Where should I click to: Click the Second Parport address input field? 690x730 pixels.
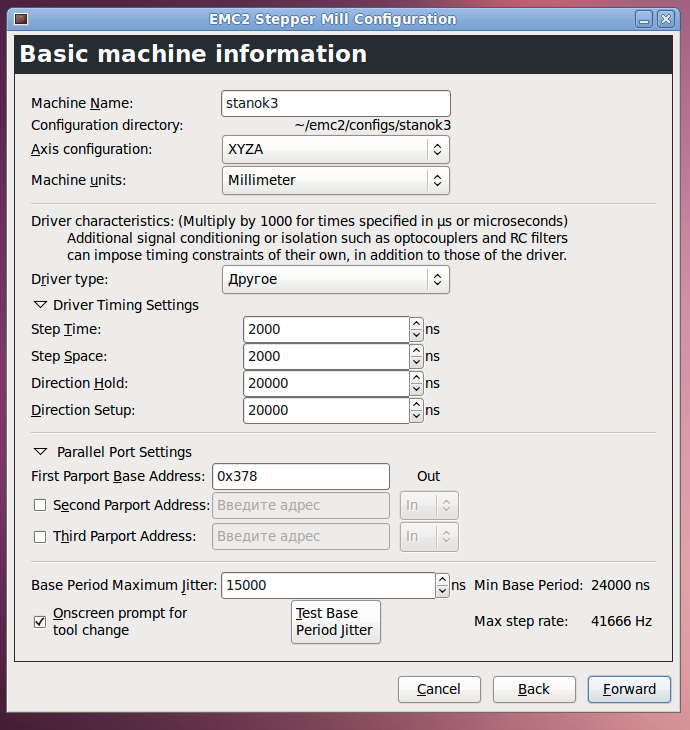[x=301, y=506]
